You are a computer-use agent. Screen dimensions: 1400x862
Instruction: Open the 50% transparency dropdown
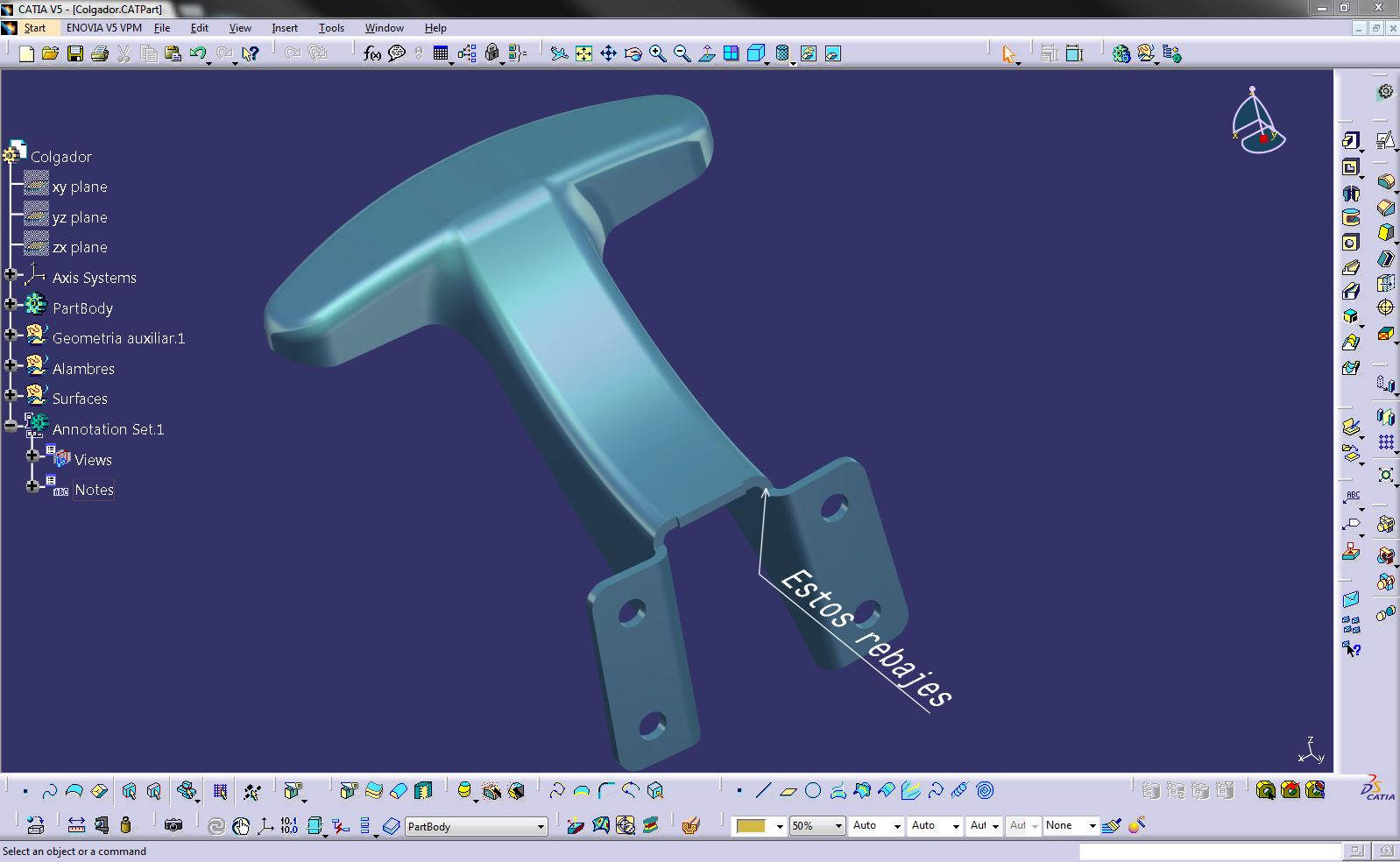838,826
